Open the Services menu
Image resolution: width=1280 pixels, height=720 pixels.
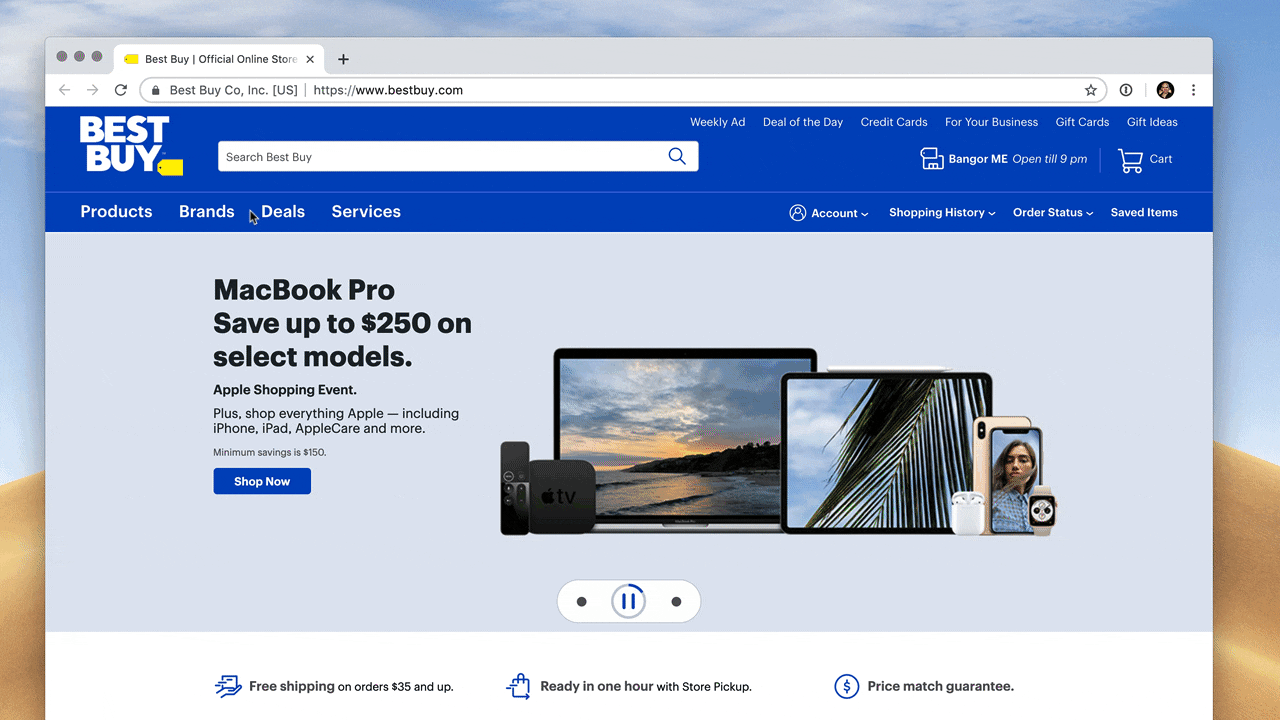pos(366,212)
